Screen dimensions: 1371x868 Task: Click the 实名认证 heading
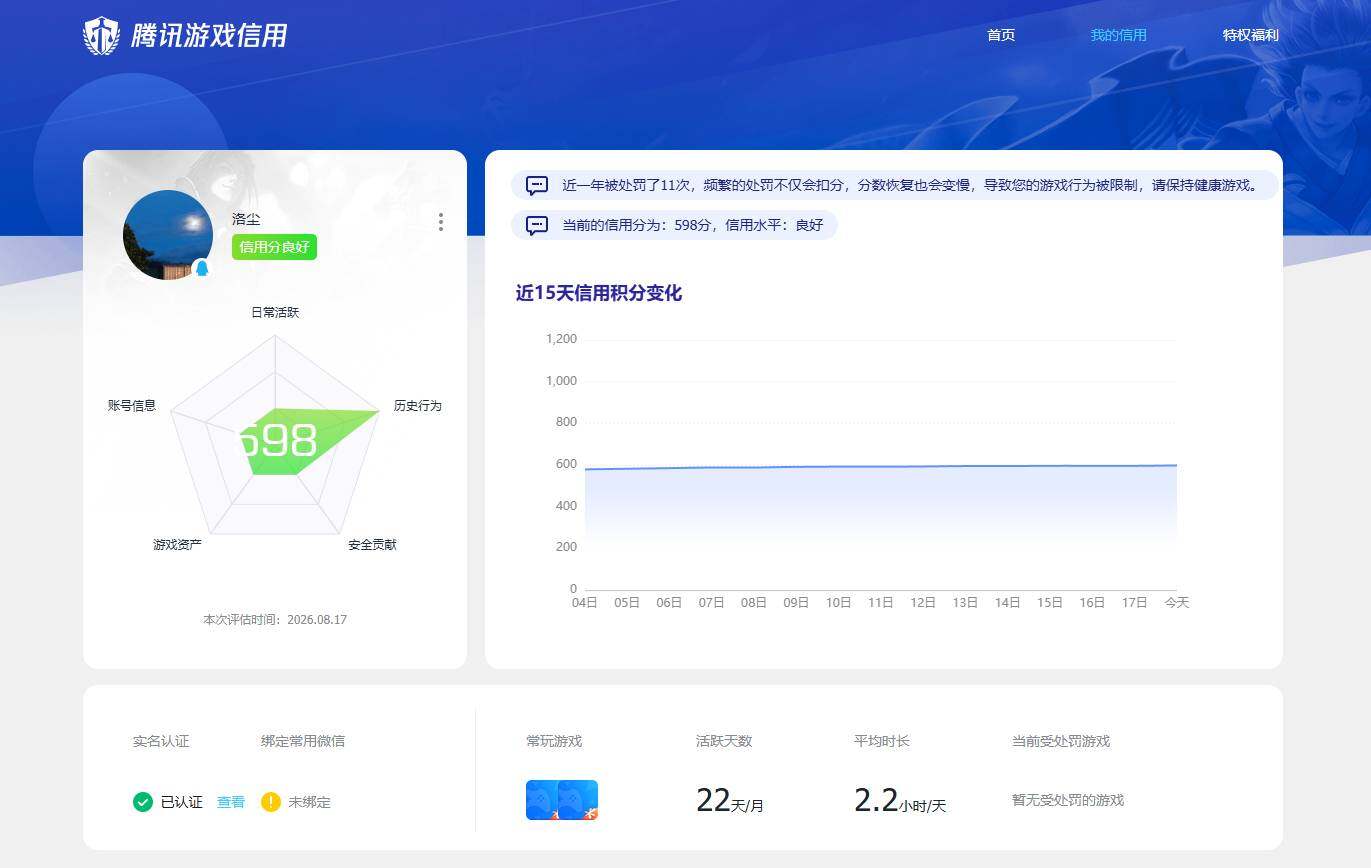[x=161, y=741]
